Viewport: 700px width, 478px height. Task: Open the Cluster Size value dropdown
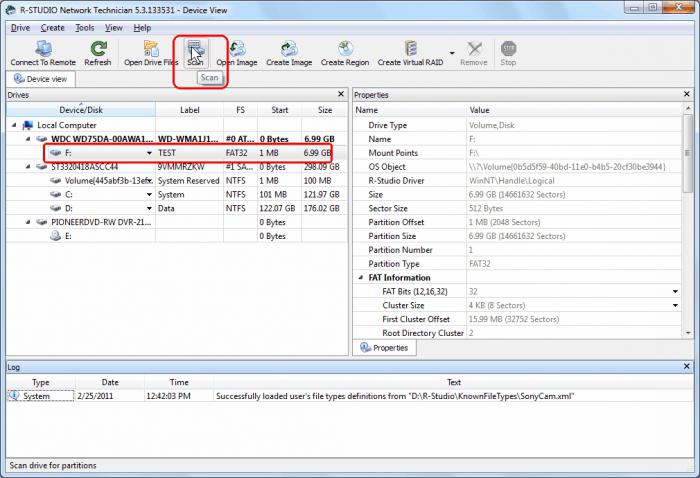tap(675, 305)
